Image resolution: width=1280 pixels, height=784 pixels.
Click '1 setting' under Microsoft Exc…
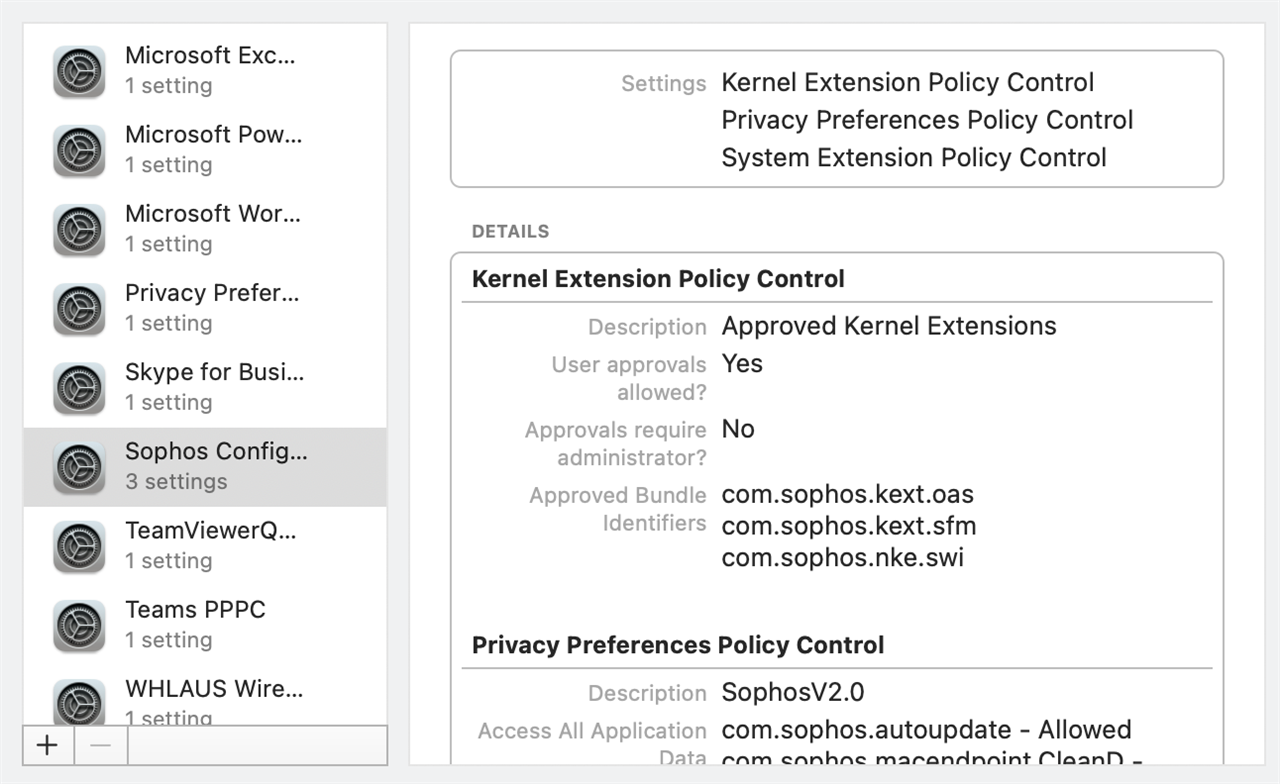(x=168, y=85)
